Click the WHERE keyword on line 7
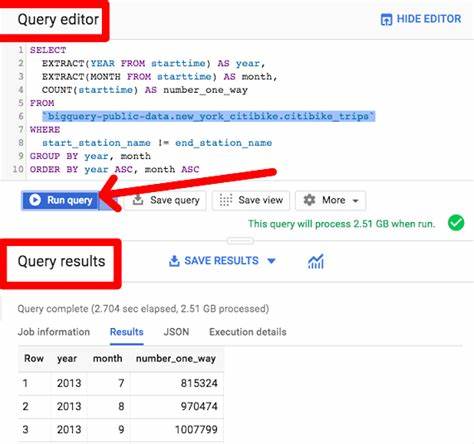The image size is (474, 444). click(x=45, y=130)
